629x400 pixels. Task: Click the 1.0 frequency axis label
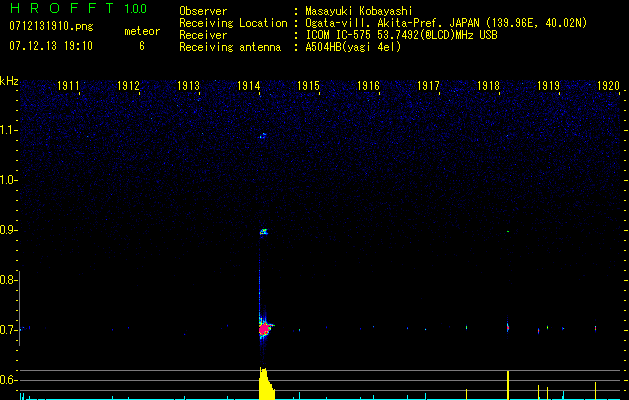click(x=9, y=180)
